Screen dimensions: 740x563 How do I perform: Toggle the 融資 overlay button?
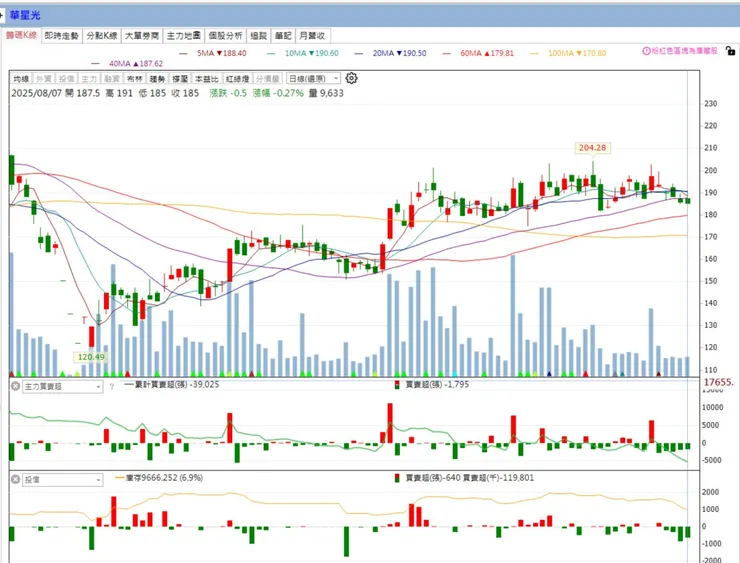click(x=112, y=78)
